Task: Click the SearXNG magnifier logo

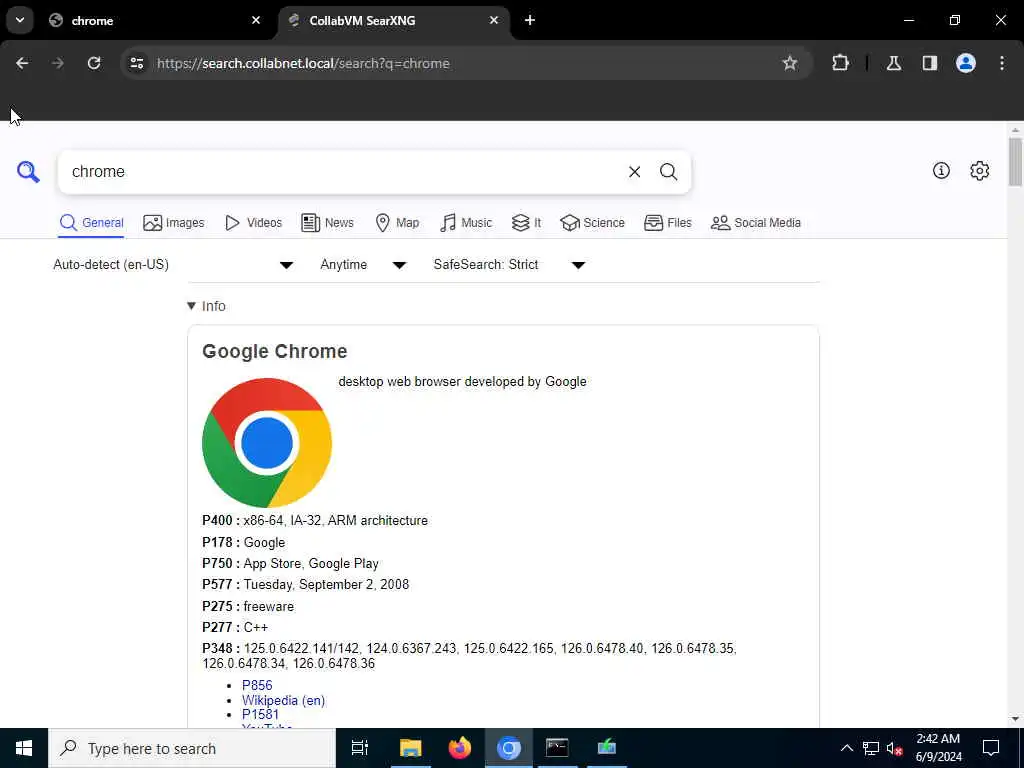Action: pos(28,172)
